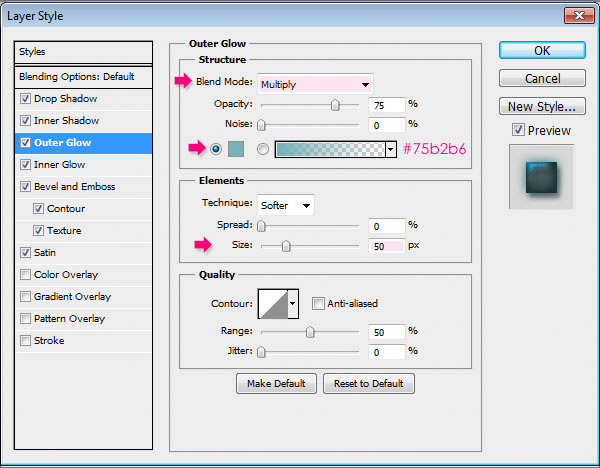
Task: Close the Layer Style dialog
Action: 579,16
